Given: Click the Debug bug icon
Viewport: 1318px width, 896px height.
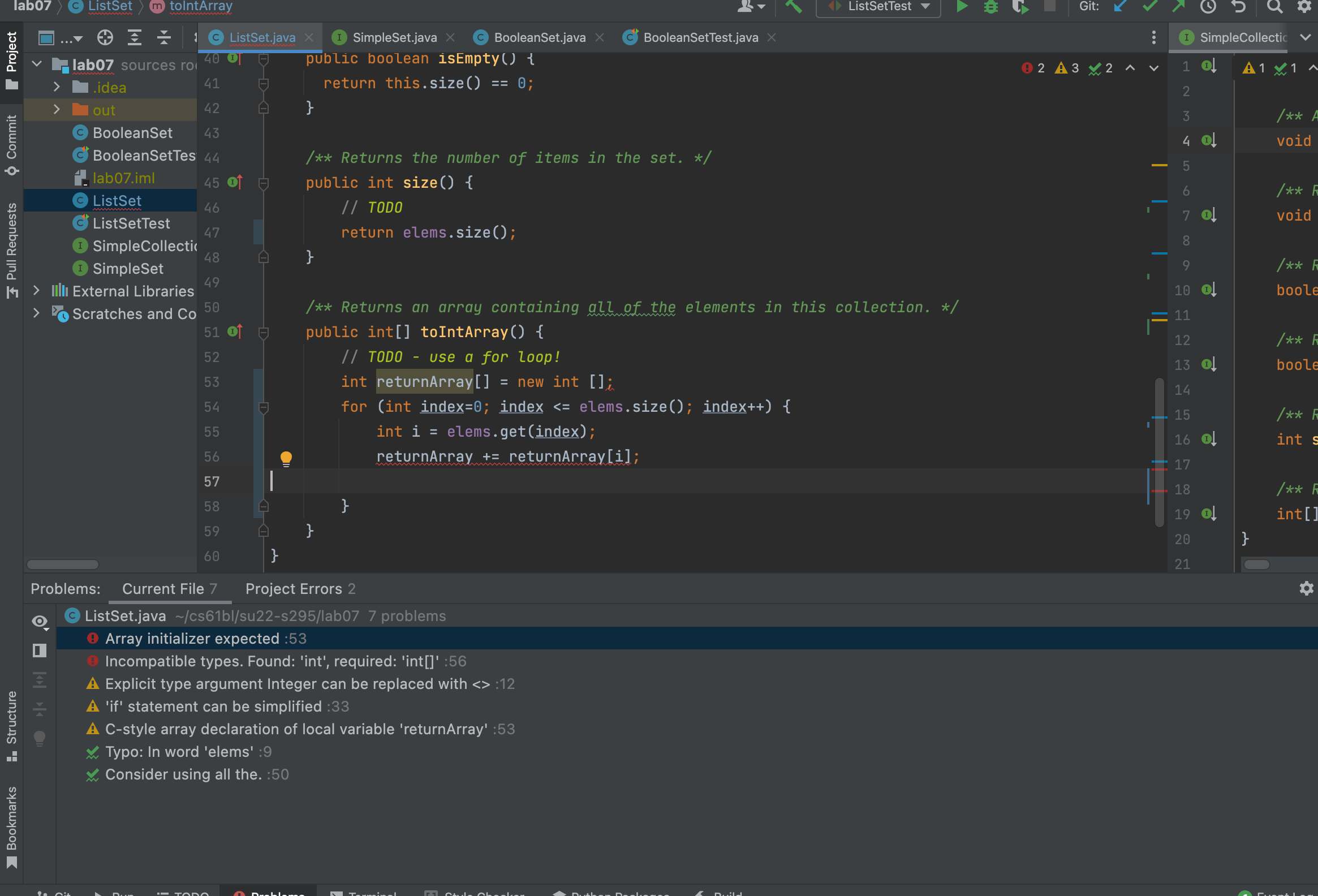Looking at the screenshot, I should (x=991, y=7).
